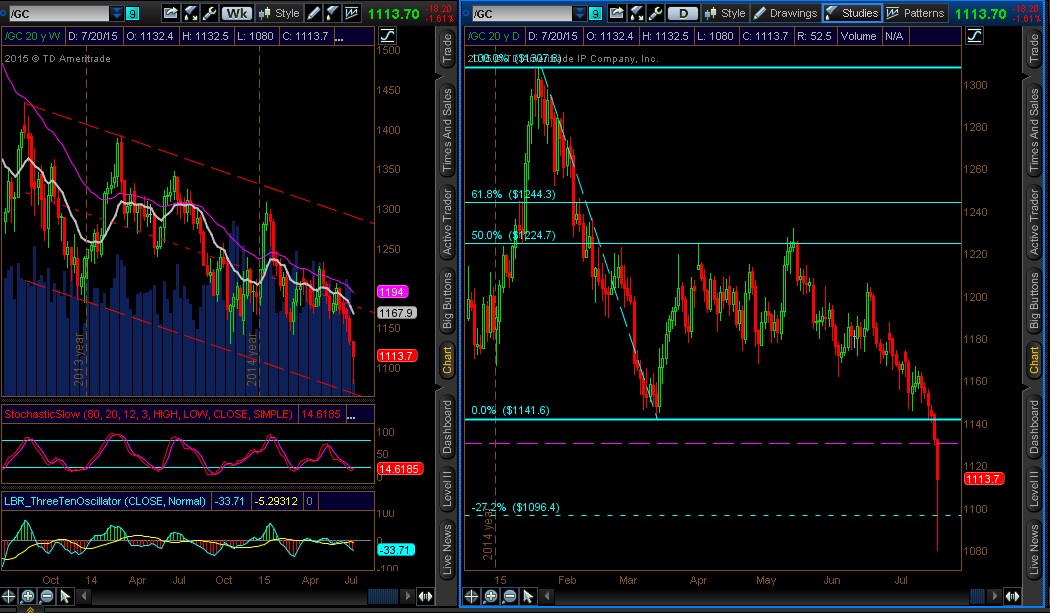
Task: Click the expand-width icon below the left chart
Action: (x=425, y=596)
